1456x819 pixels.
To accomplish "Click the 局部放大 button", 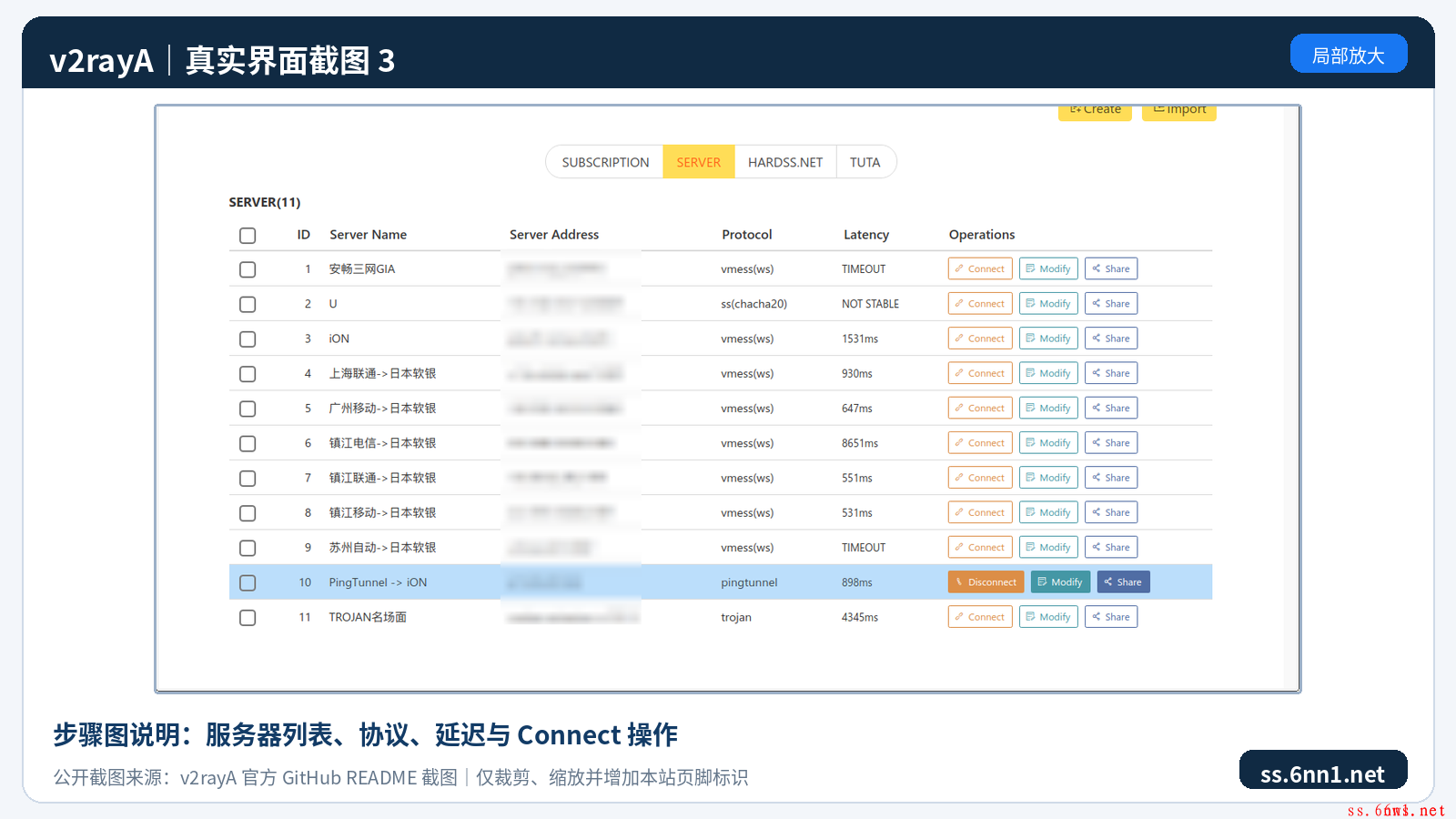I will point(1349,54).
